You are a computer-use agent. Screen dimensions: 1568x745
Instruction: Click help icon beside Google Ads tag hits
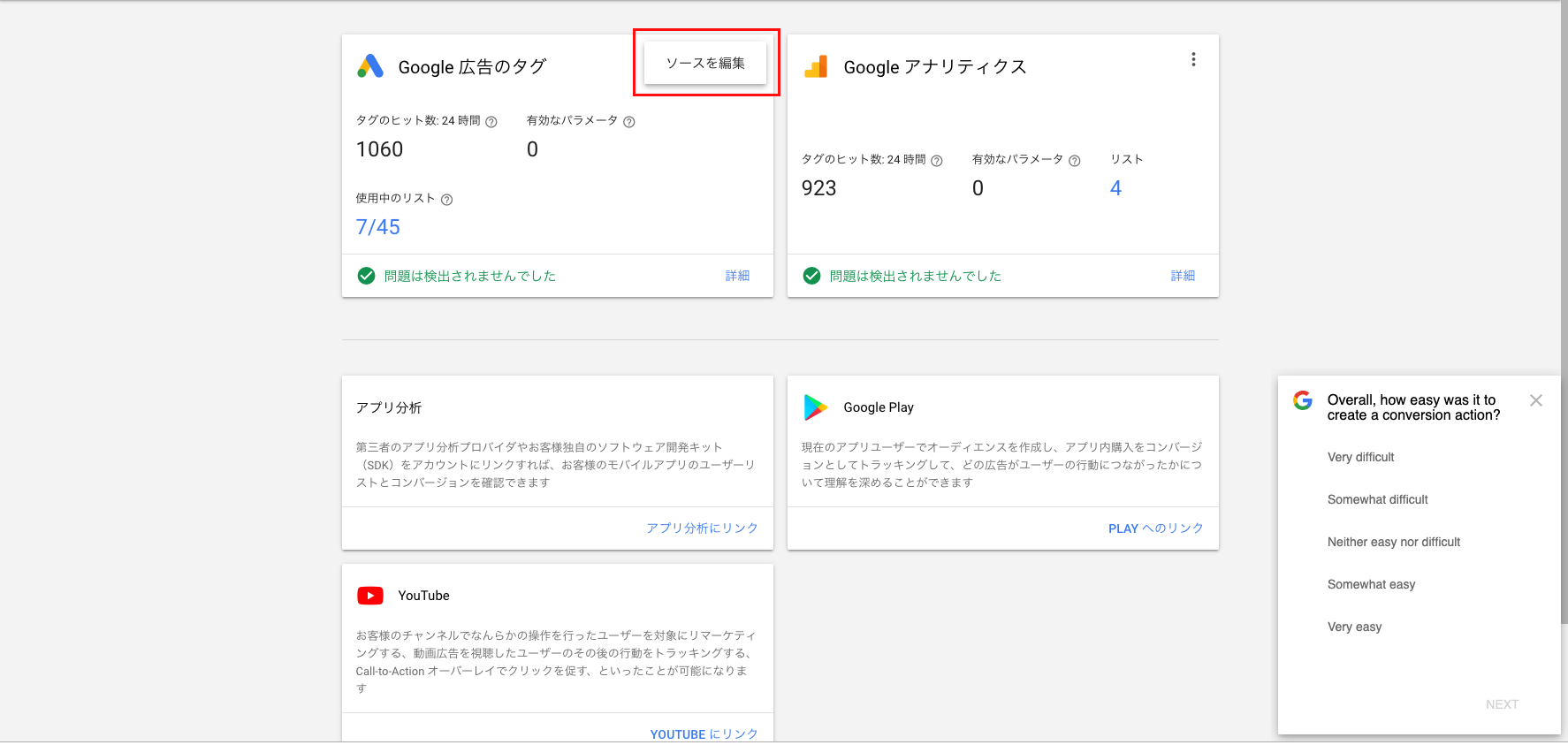click(x=491, y=122)
